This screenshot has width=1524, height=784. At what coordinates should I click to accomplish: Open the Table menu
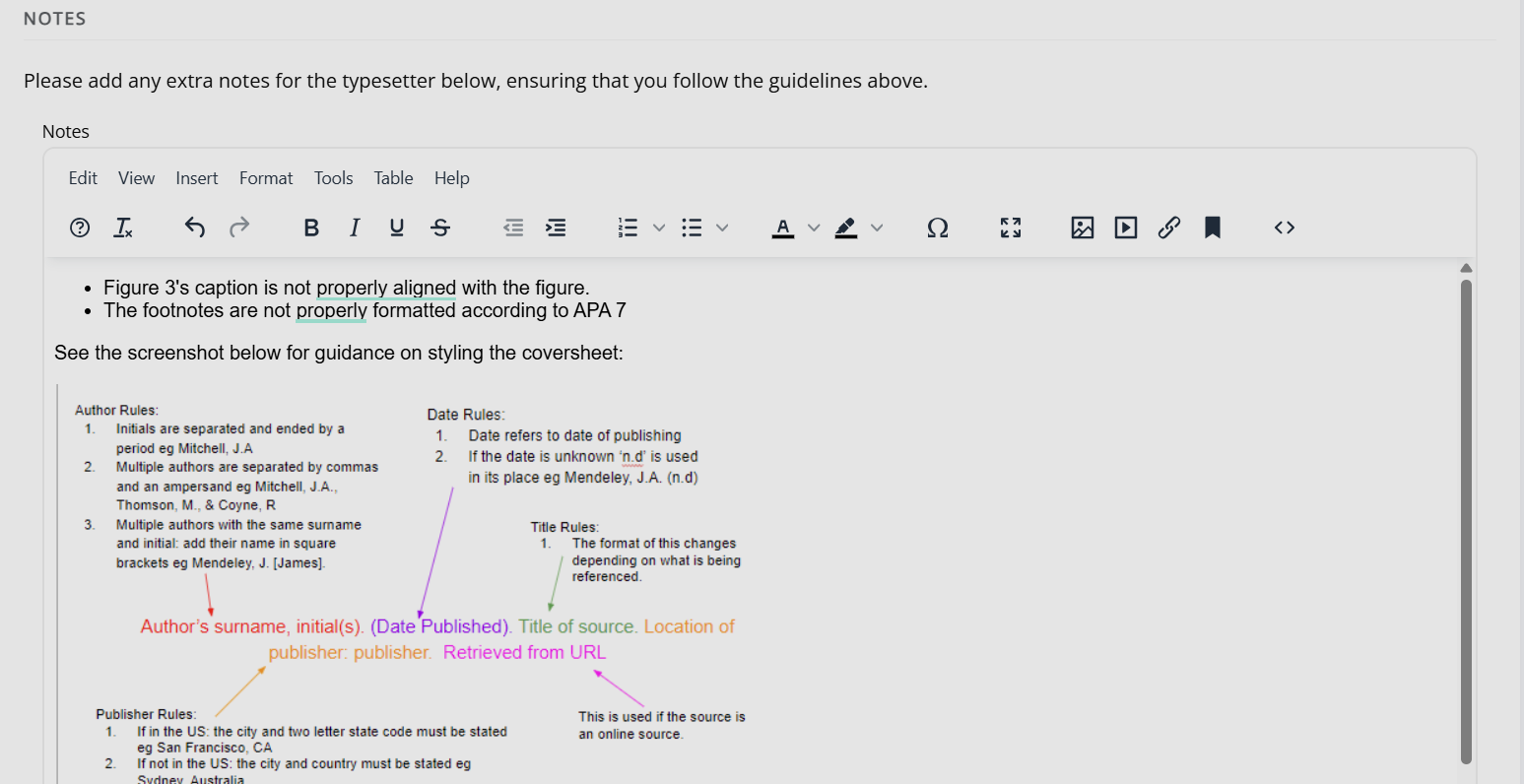tap(393, 178)
